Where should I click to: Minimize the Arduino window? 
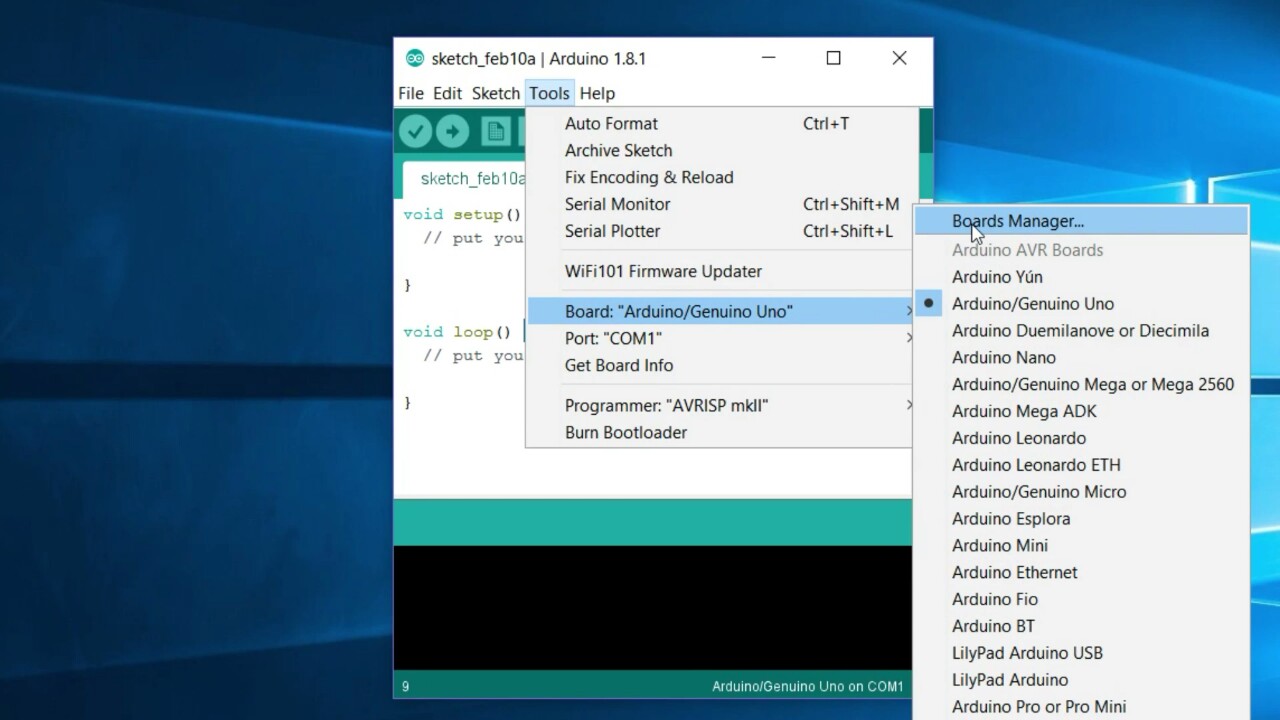[768, 59]
